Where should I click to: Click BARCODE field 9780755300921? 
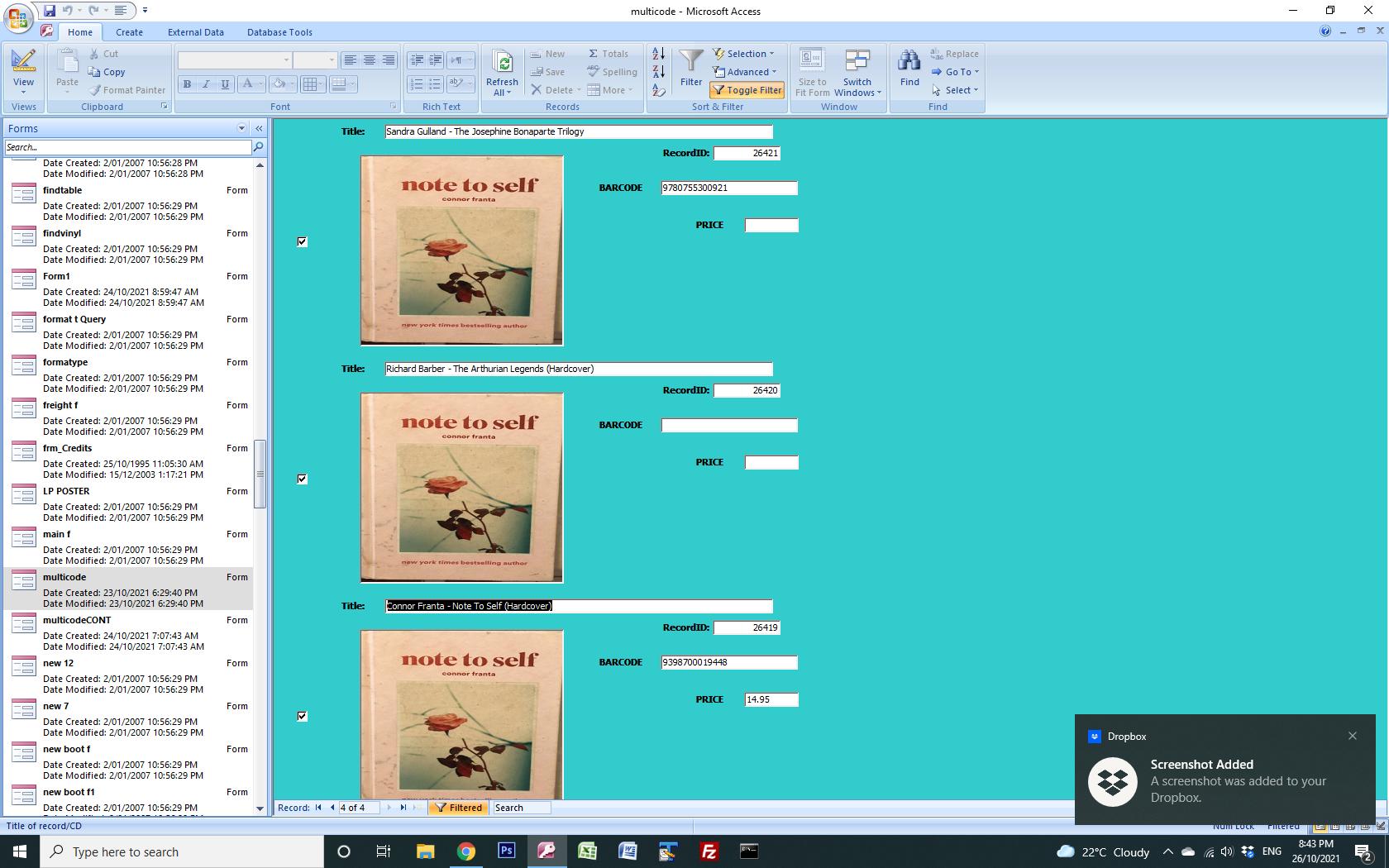point(729,188)
